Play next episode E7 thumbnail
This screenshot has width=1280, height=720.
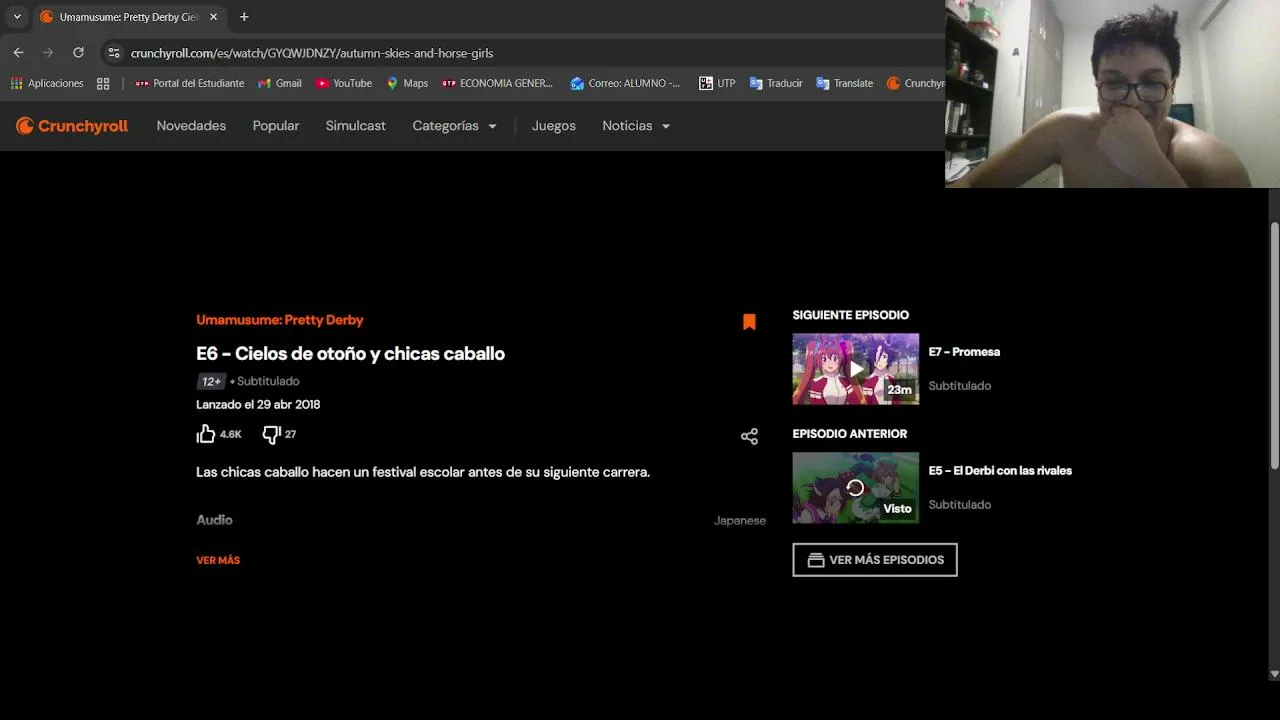pyautogui.click(x=855, y=369)
